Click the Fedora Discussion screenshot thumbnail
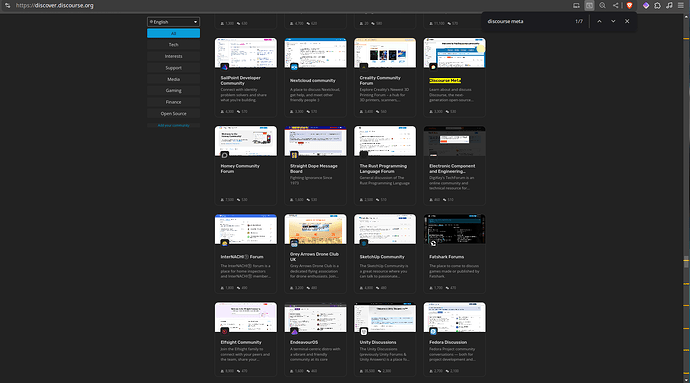The width and height of the screenshot is (690, 383). [x=455, y=317]
